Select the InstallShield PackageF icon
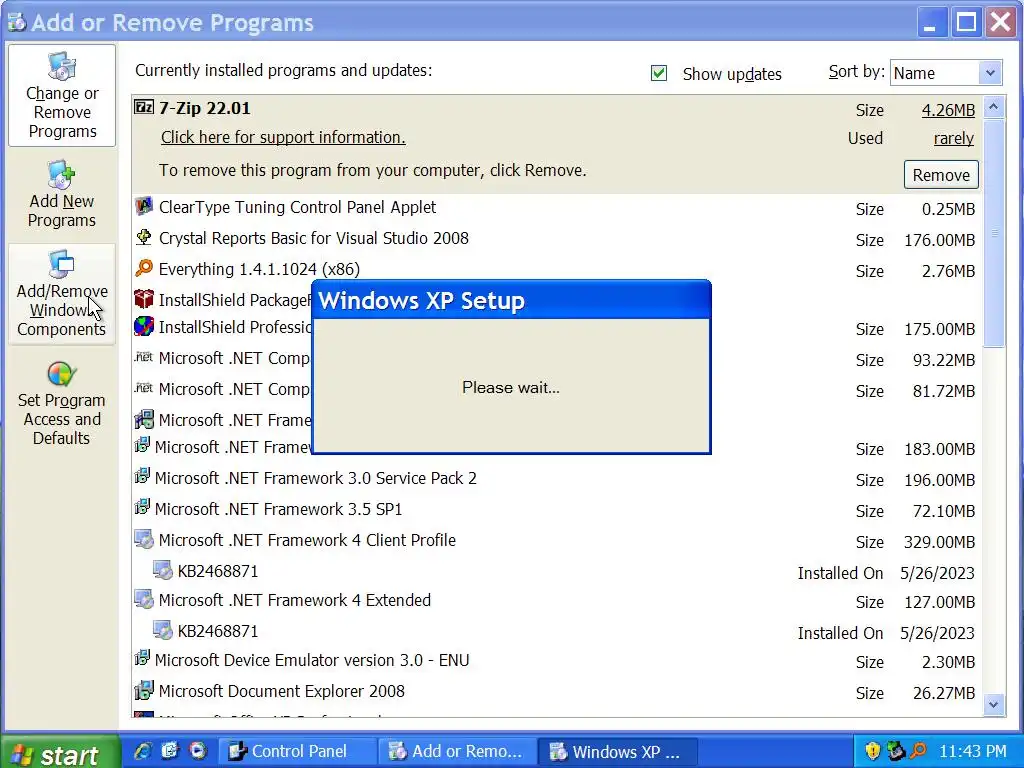The image size is (1024, 768). (x=144, y=299)
